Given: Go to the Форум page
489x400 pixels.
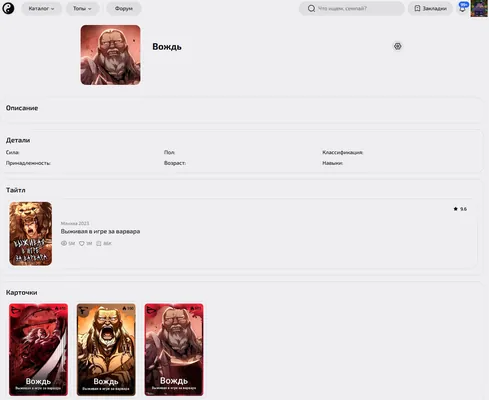Looking at the screenshot, I should (124, 9).
